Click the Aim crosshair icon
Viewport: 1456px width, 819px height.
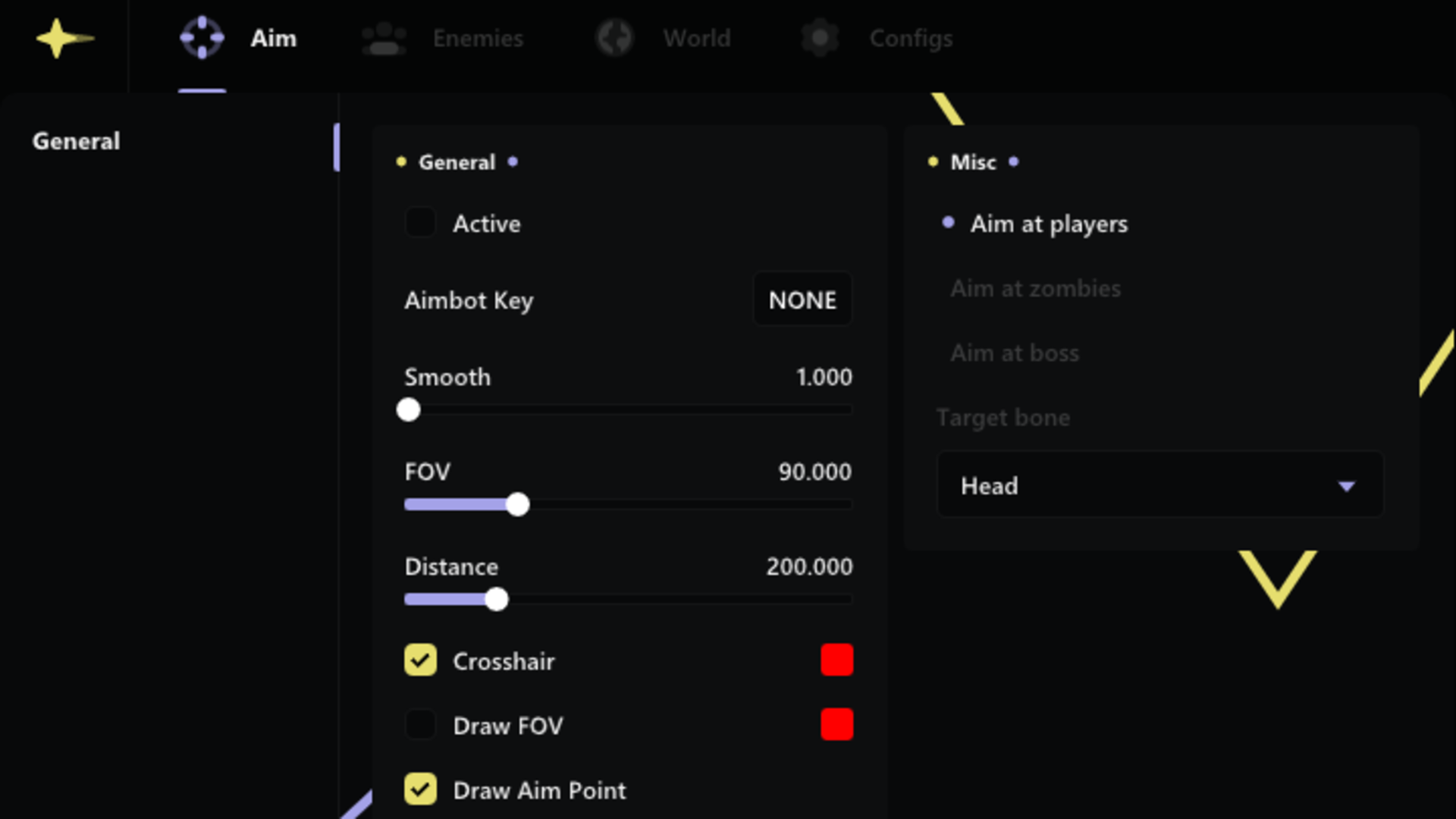point(202,38)
